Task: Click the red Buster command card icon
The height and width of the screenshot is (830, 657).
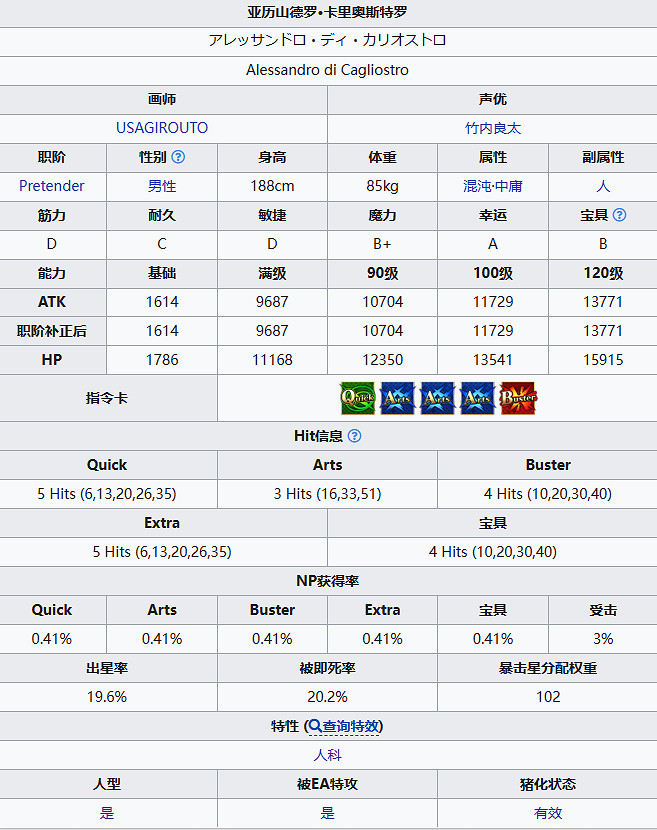Action: [518, 398]
